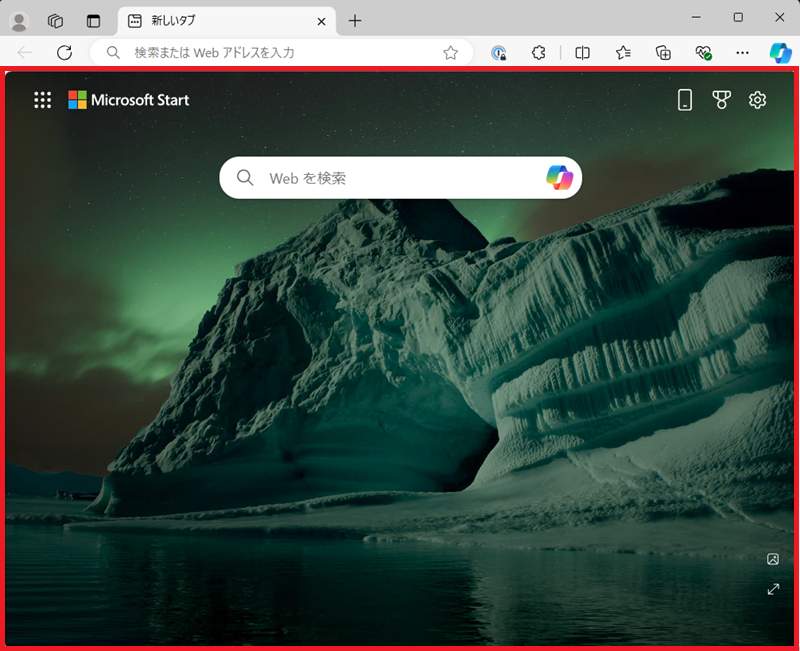Expand background to full view
Screen dimensions: 800x651
point(773,589)
